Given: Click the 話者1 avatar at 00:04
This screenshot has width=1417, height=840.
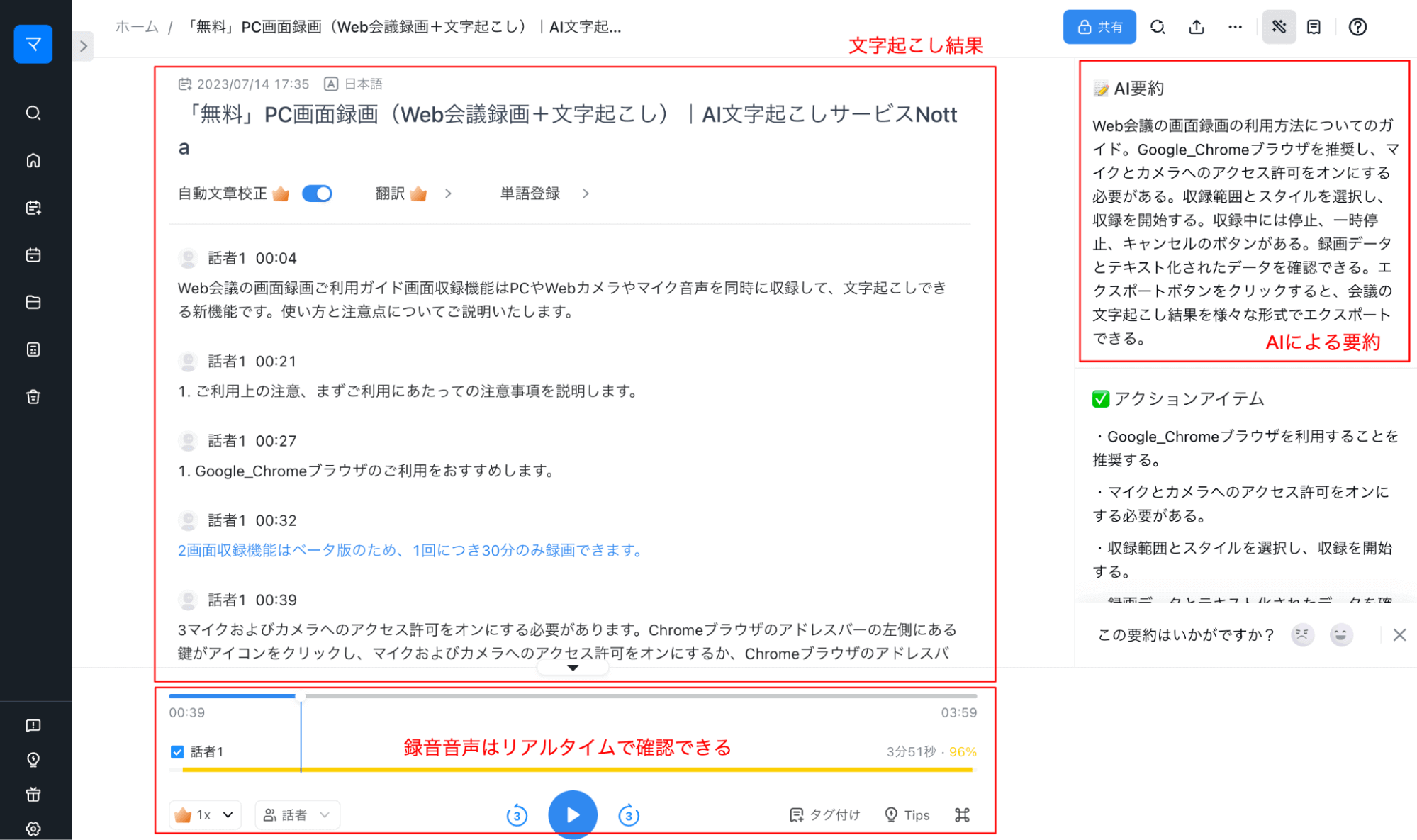Looking at the screenshot, I should (188, 258).
